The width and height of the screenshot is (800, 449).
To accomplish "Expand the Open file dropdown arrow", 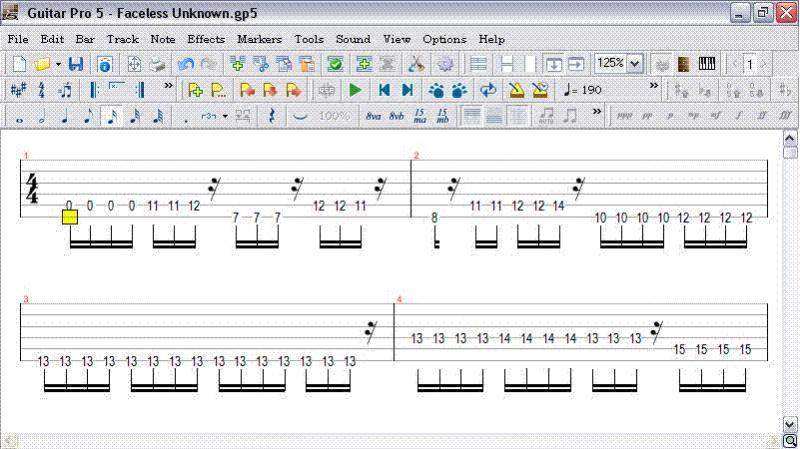I will tap(58, 64).
